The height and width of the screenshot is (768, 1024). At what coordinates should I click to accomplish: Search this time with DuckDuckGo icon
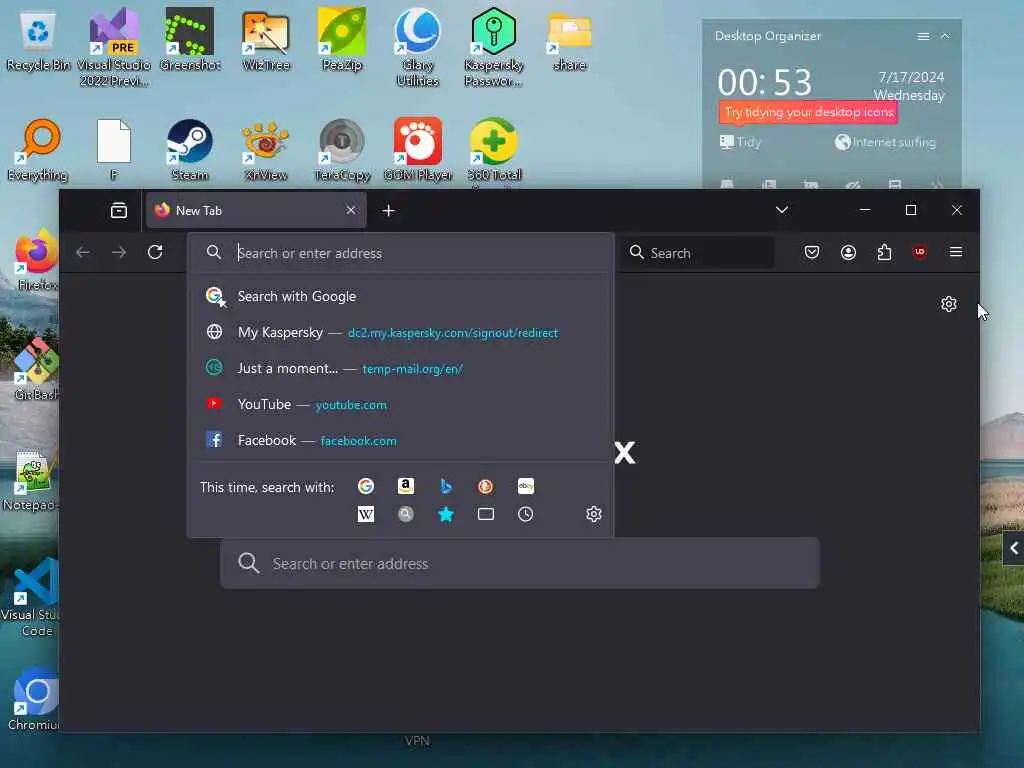coord(485,486)
